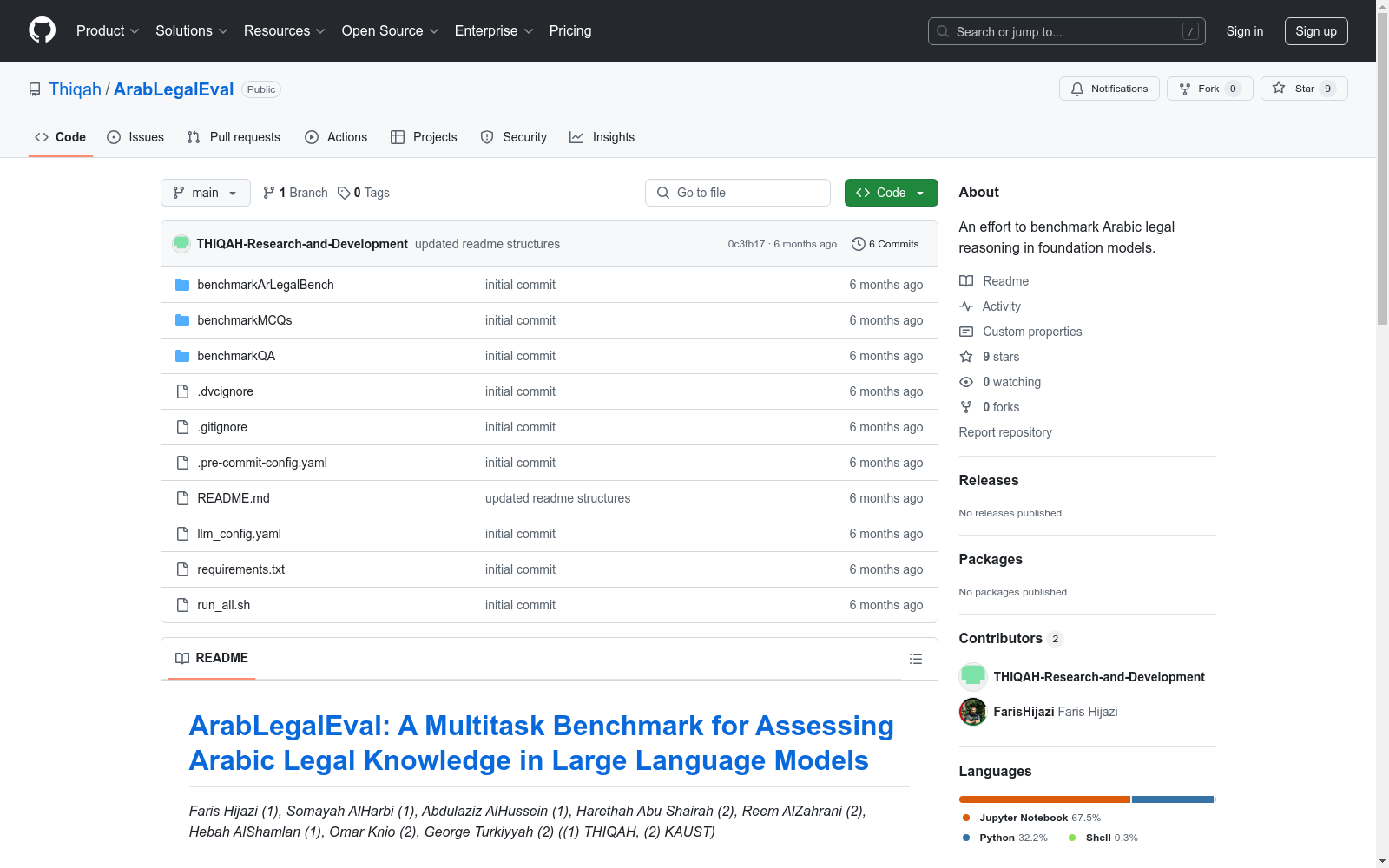Click the benchmarkArLegalBench folder icon

(182, 285)
